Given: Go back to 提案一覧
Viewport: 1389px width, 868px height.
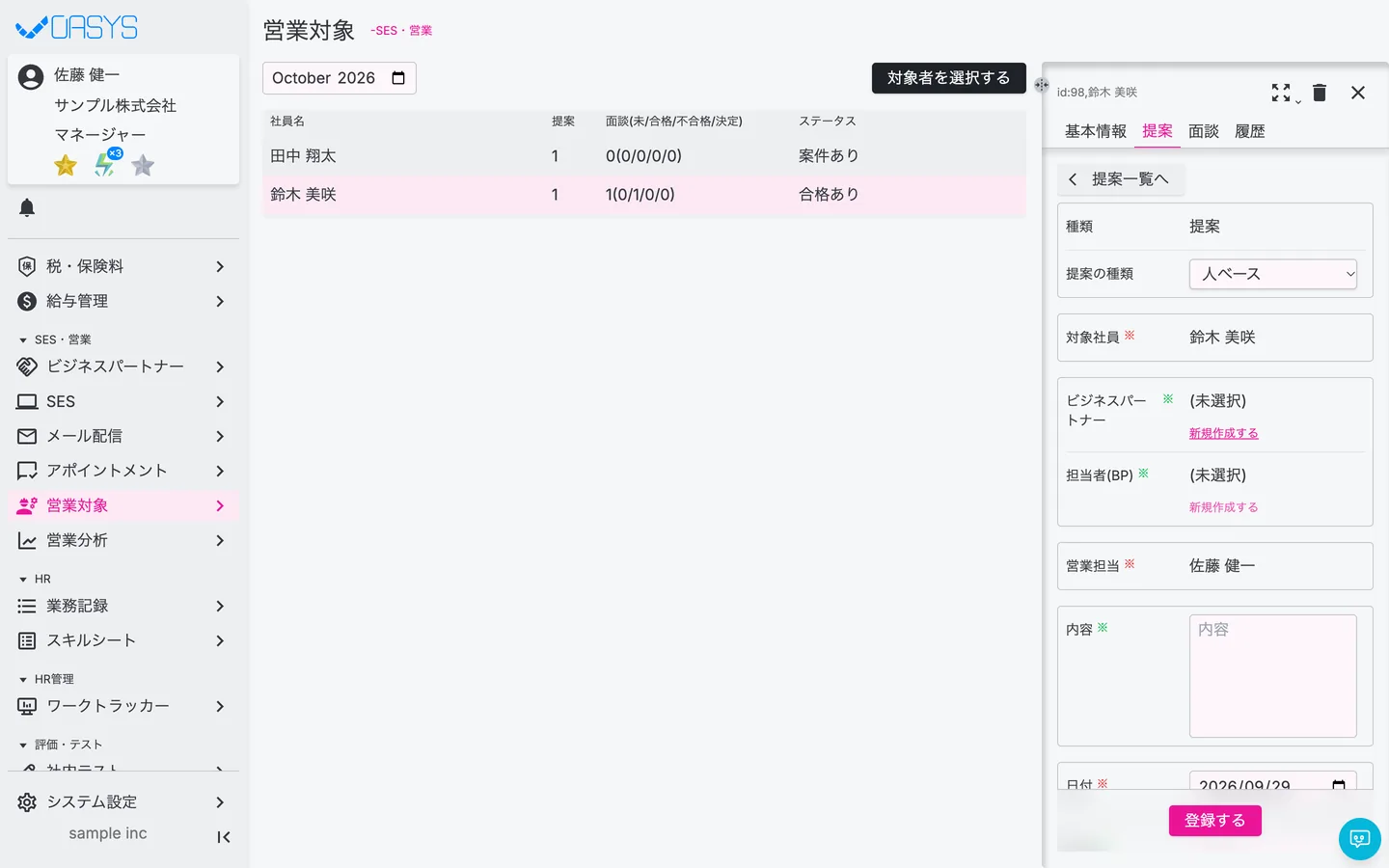Looking at the screenshot, I should point(1121,179).
